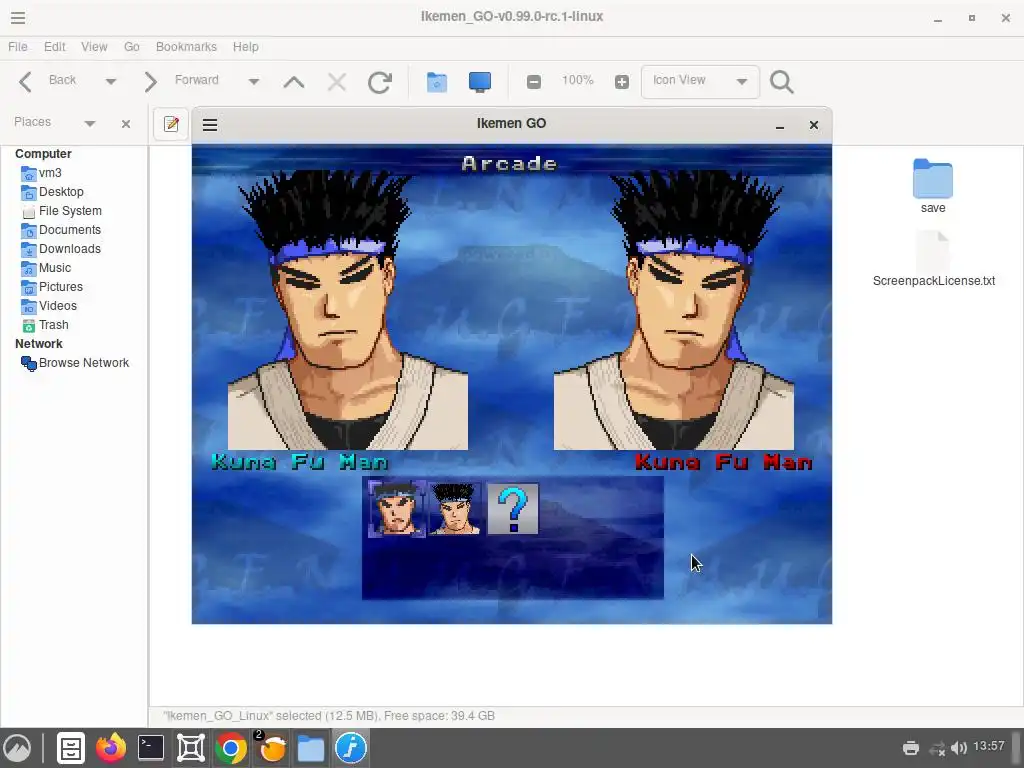Click the Back text button
Image resolution: width=1024 pixels, height=768 pixels.
pos(63,80)
